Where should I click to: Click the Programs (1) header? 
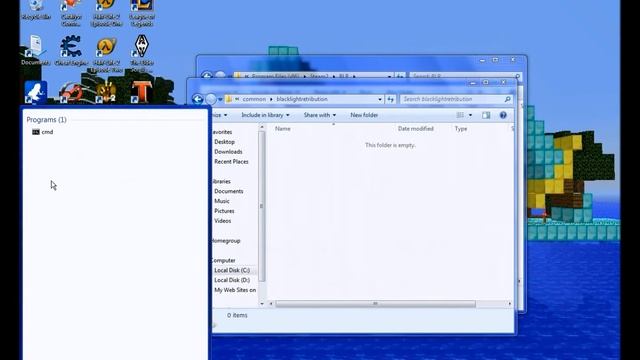tap(47, 120)
